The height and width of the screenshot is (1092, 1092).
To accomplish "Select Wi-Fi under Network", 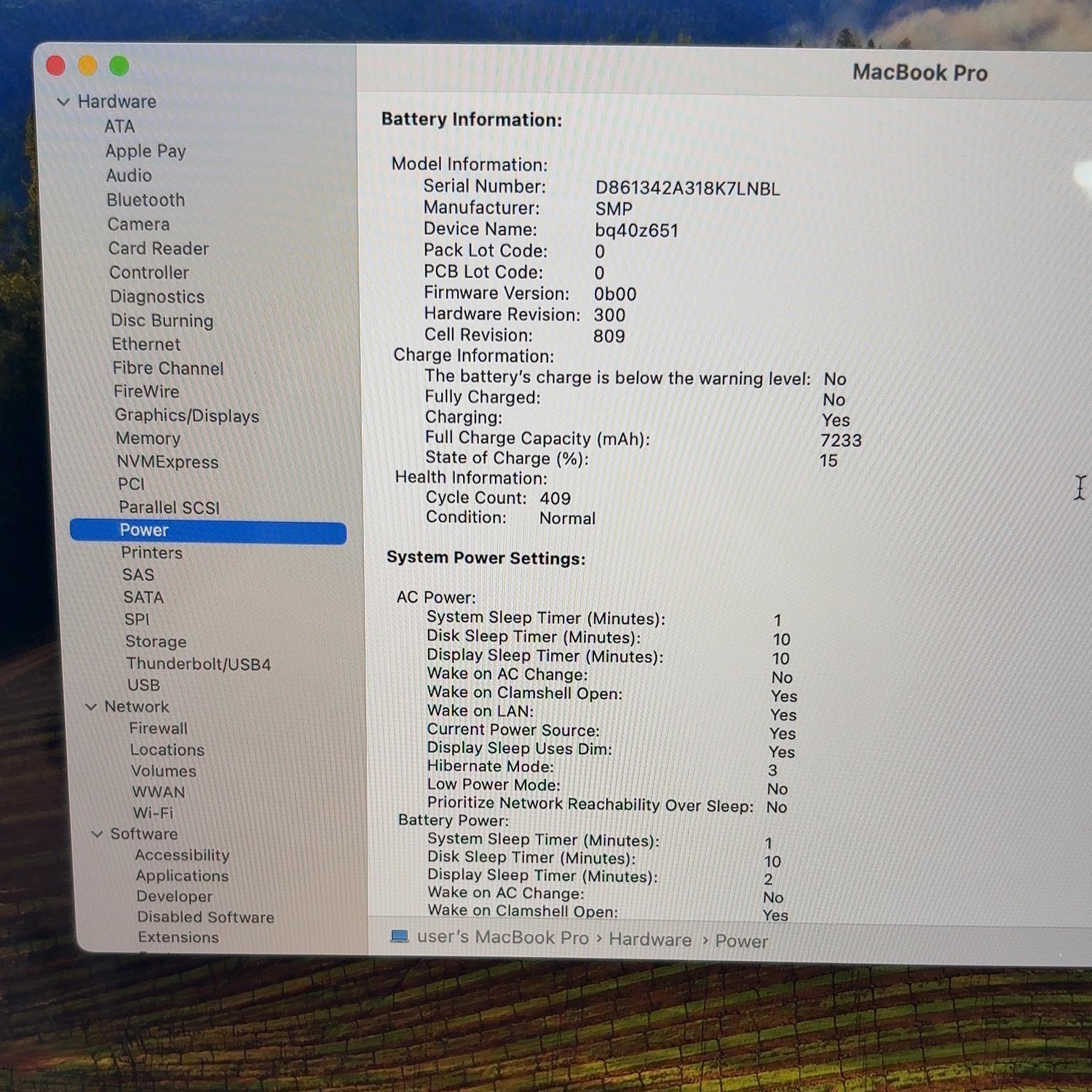I will point(153,812).
